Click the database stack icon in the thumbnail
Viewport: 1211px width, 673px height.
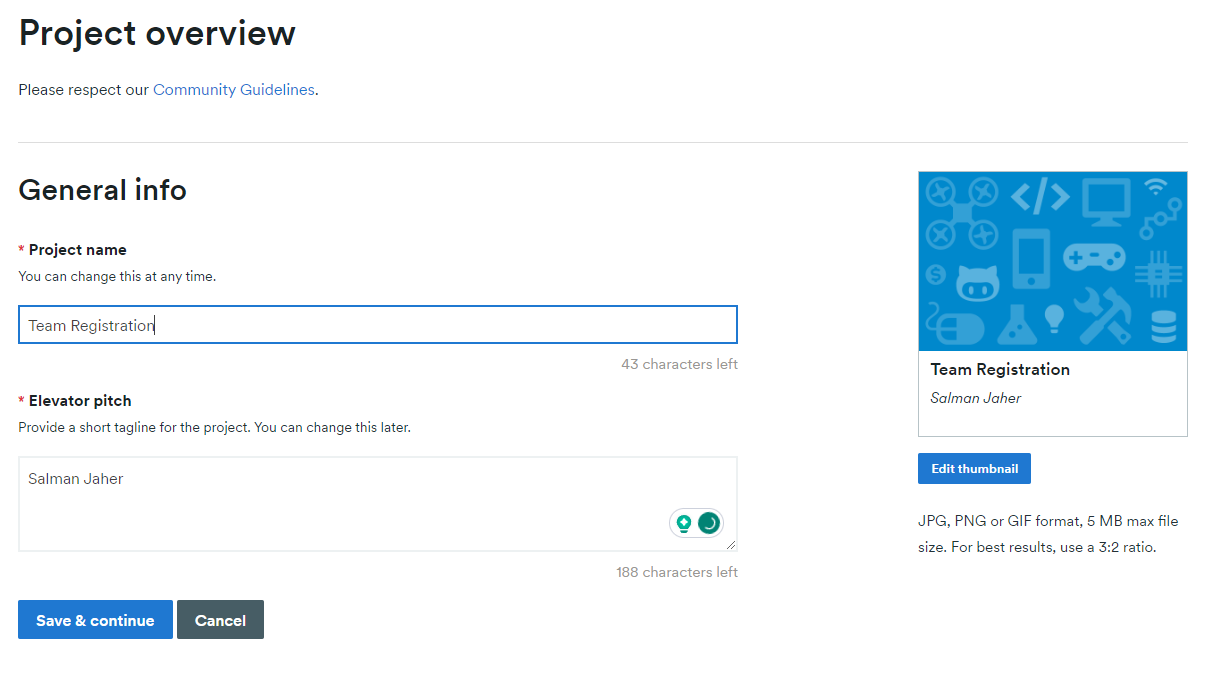click(1164, 324)
